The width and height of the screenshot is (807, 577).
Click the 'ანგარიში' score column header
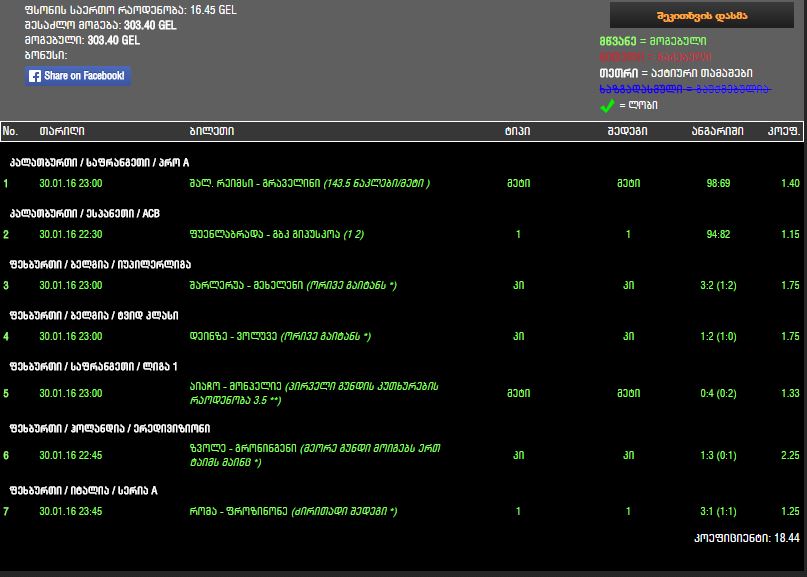(717, 131)
